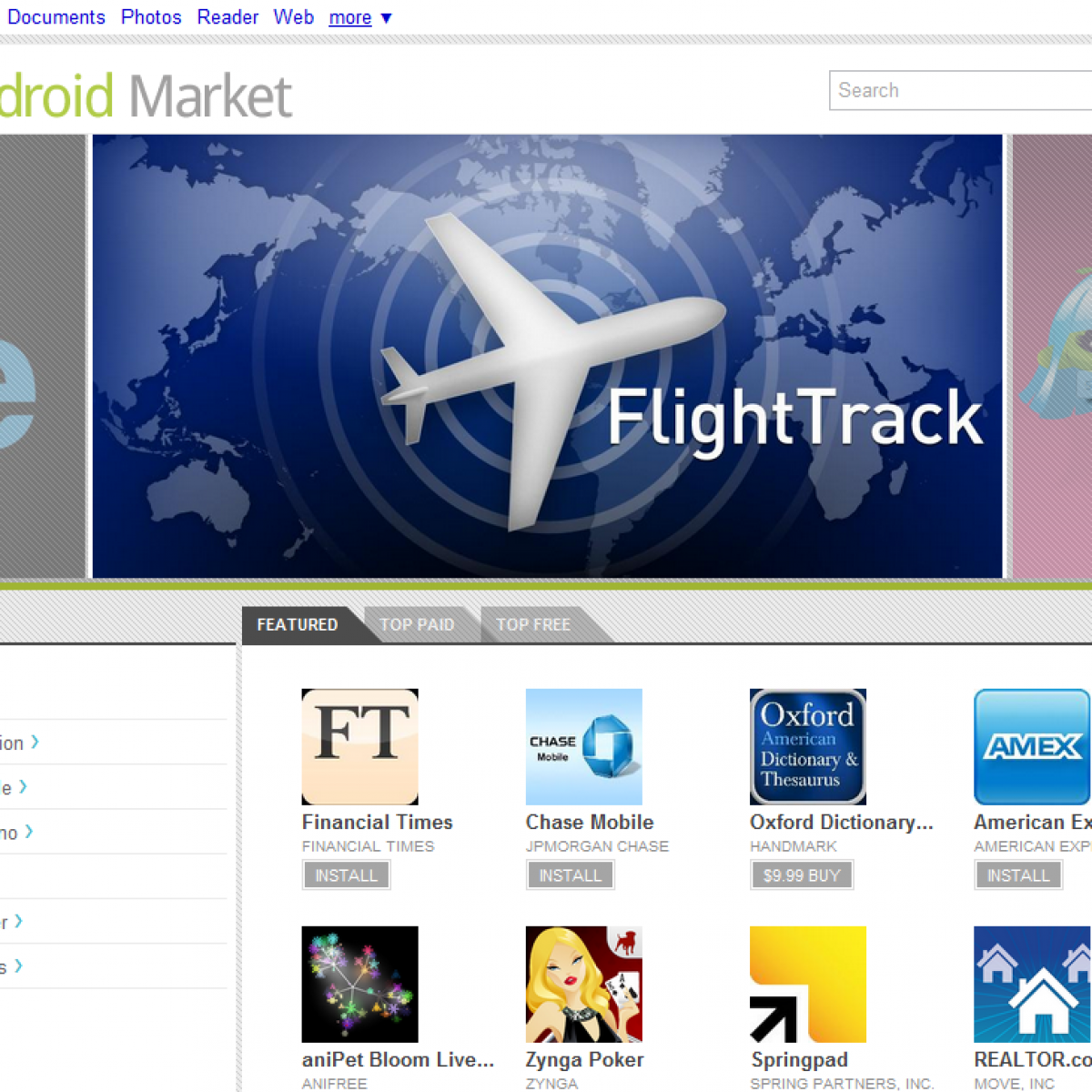Screen dimensions: 1092x1092
Task: Select the Springpad app icon
Action: (x=807, y=984)
